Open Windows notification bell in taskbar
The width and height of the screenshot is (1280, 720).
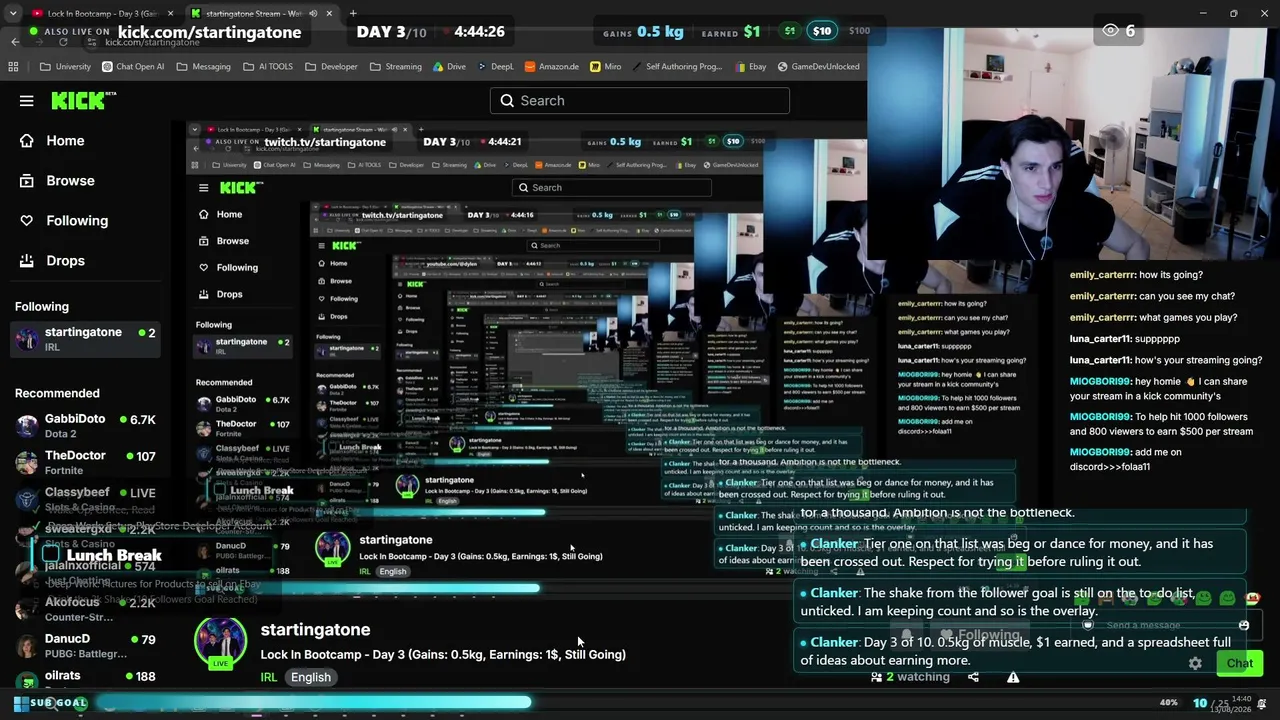click(1262, 703)
